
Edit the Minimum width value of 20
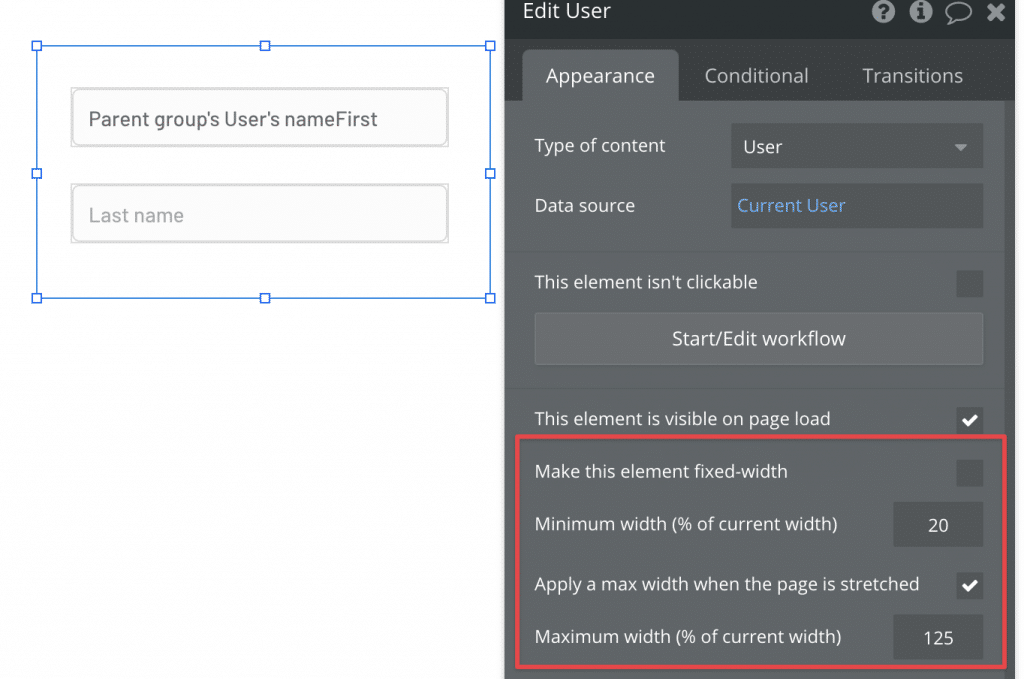[x=937, y=524]
